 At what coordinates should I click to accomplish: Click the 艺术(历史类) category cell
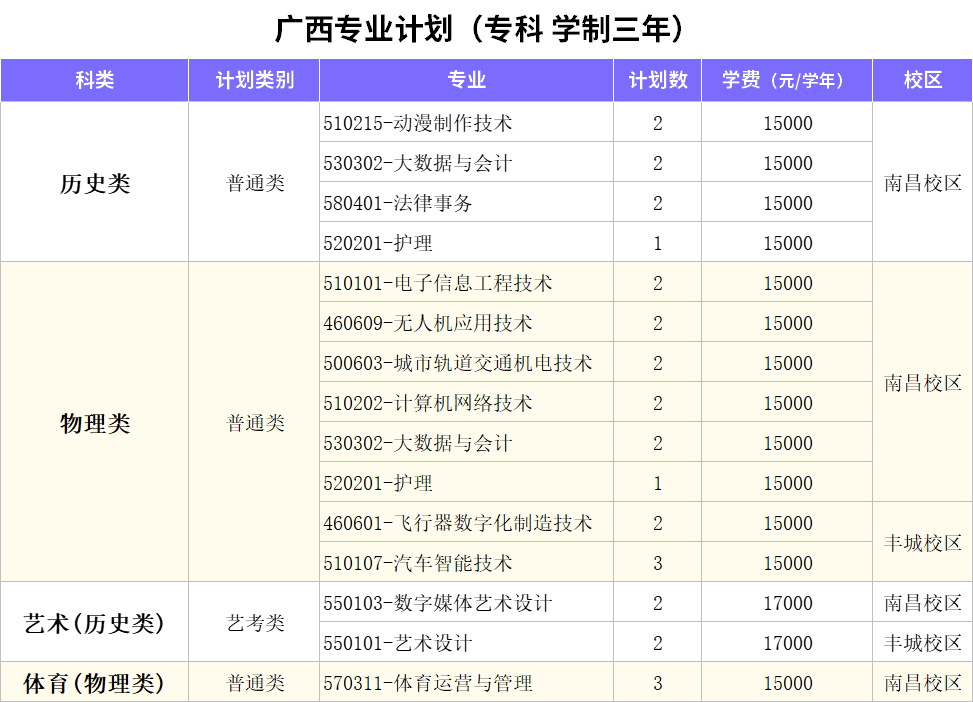94,623
